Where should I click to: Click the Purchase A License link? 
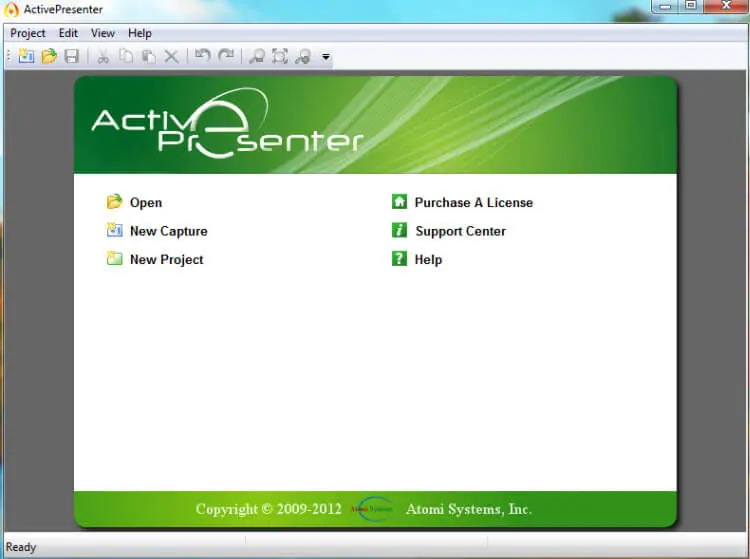click(x=474, y=203)
